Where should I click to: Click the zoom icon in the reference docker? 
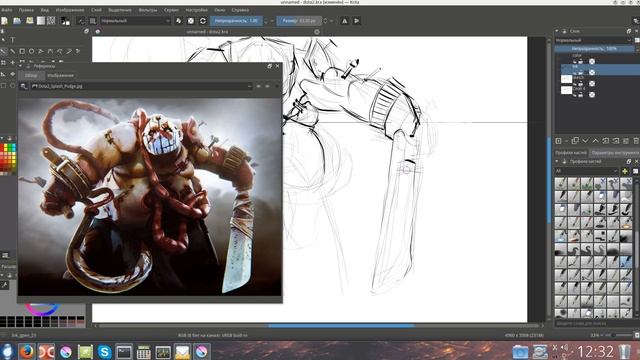(24, 86)
